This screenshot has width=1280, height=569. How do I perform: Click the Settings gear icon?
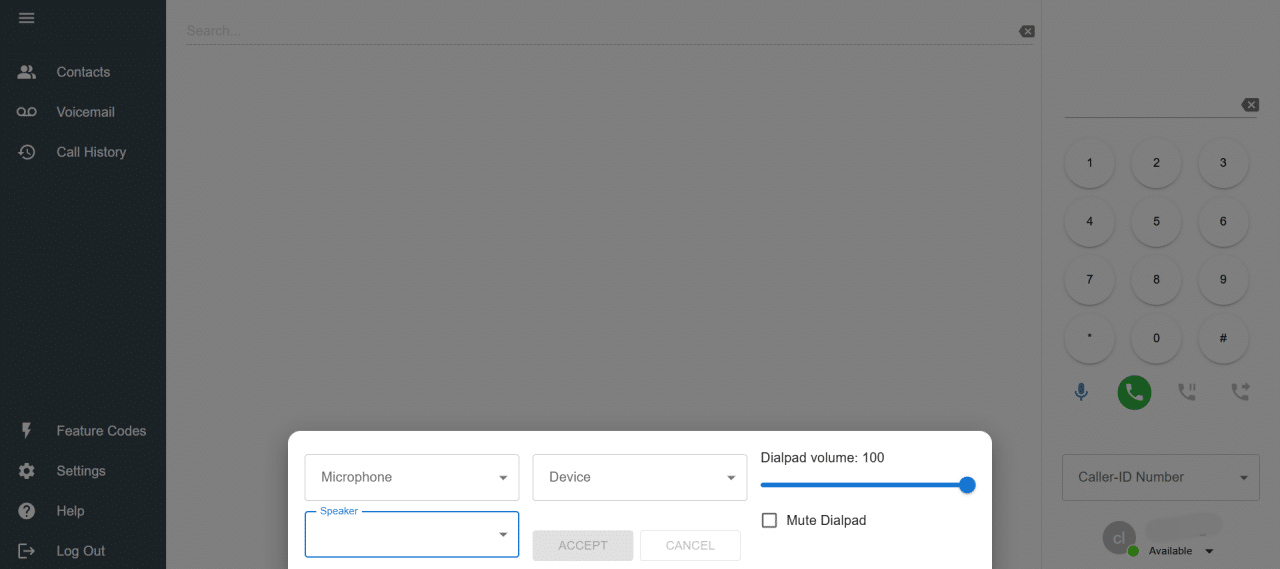(27, 471)
